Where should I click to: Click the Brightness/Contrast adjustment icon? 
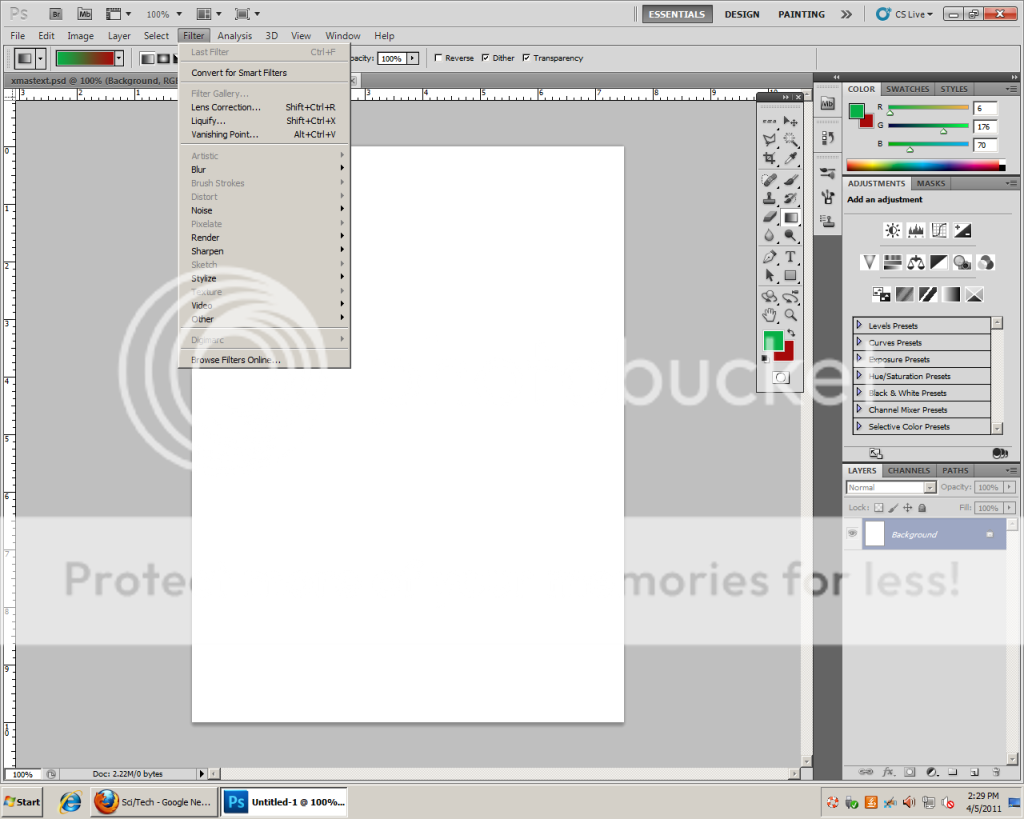pos(892,230)
